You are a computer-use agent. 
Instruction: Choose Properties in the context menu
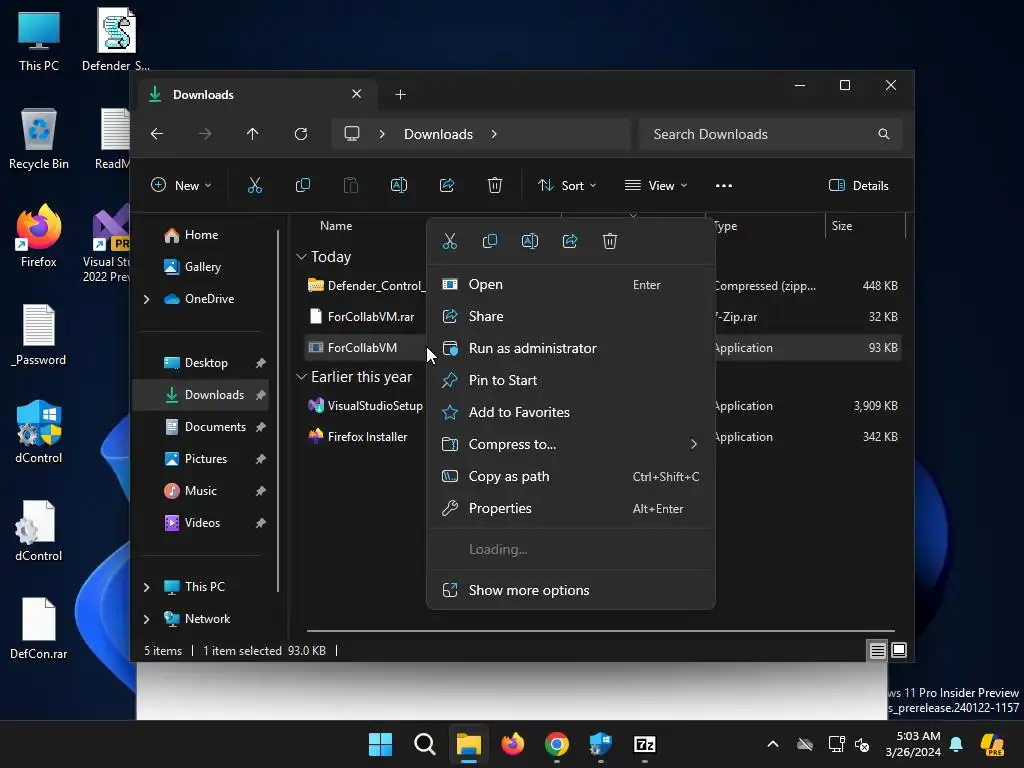[570, 508]
